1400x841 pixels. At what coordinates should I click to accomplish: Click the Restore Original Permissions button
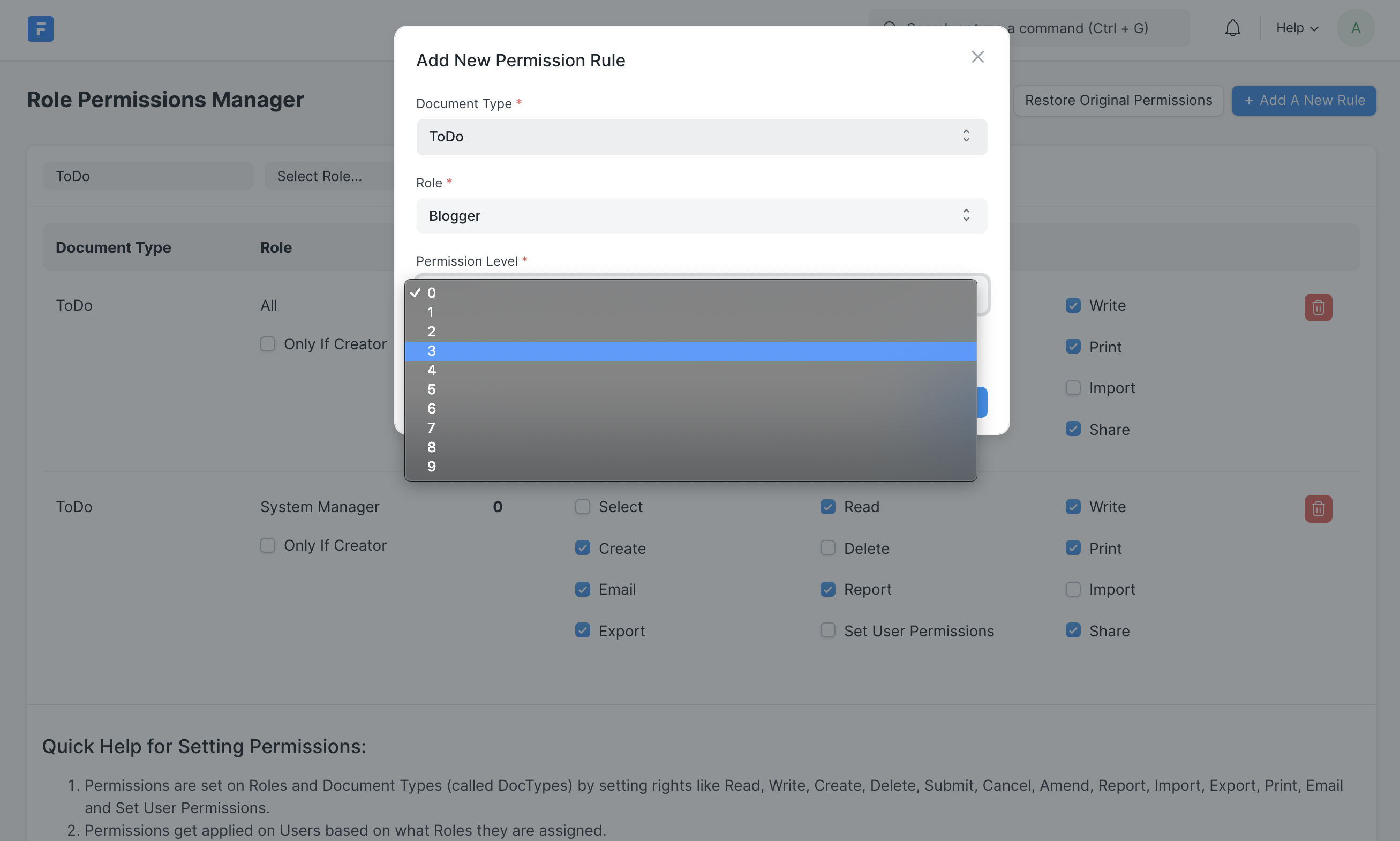[x=1118, y=100]
